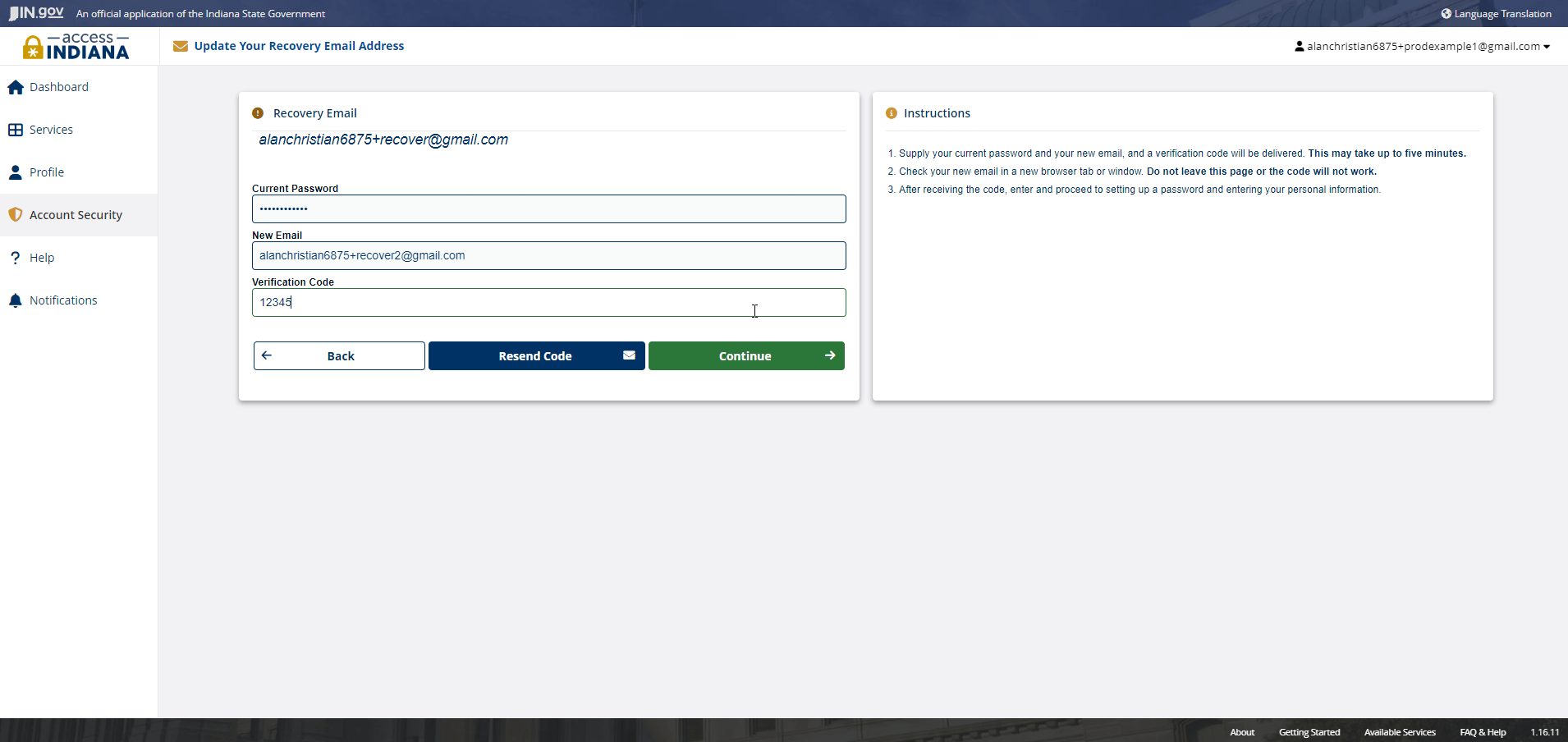Open FAQ & Help footer link

coord(1482,732)
